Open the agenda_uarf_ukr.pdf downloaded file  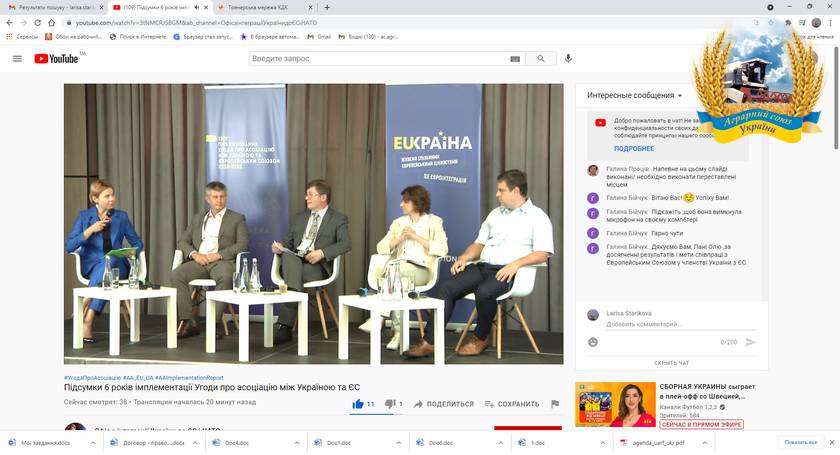(658, 443)
